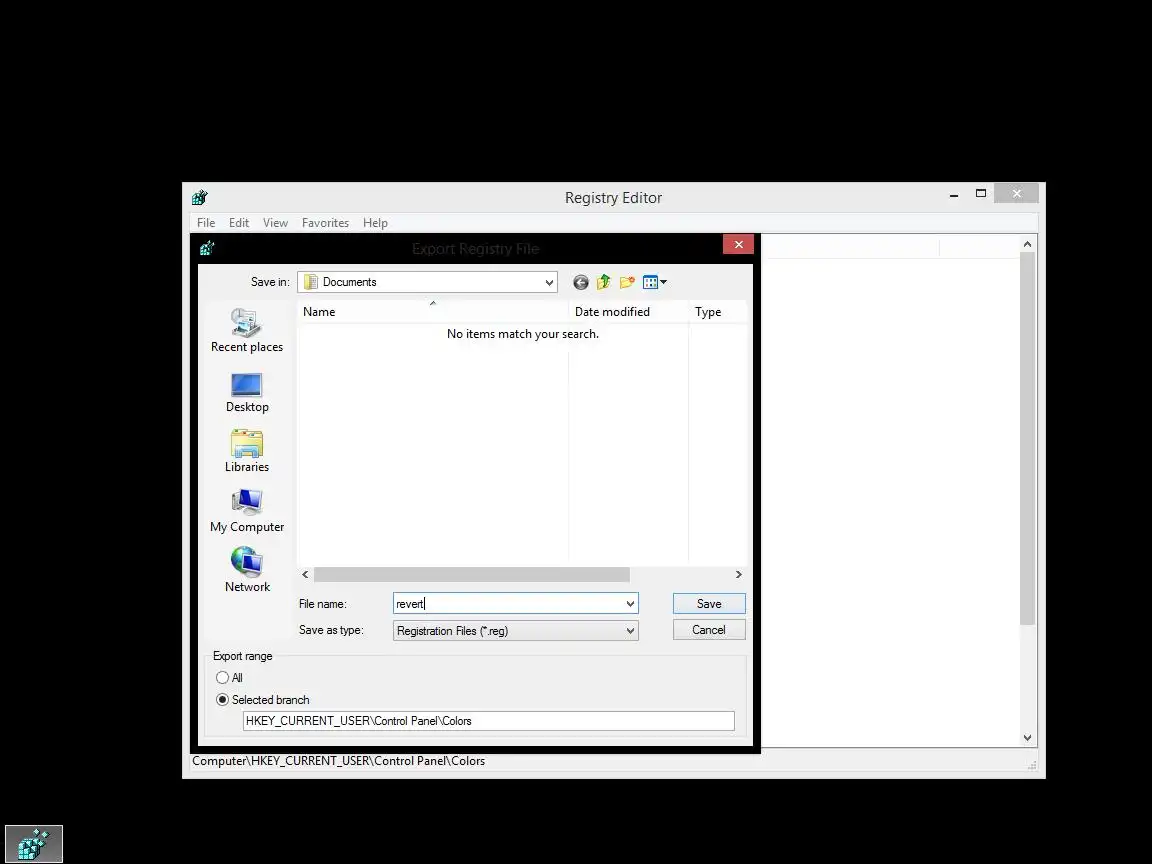Open the File menu
Image resolution: width=1152 pixels, height=864 pixels.
pyautogui.click(x=206, y=223)
